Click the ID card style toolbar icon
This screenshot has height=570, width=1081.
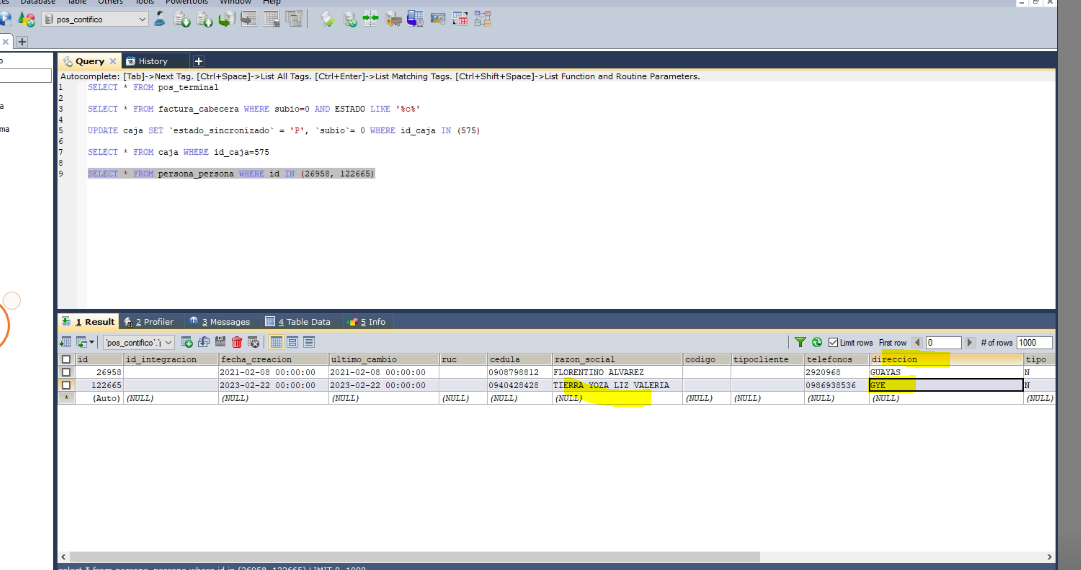point(438,19)
